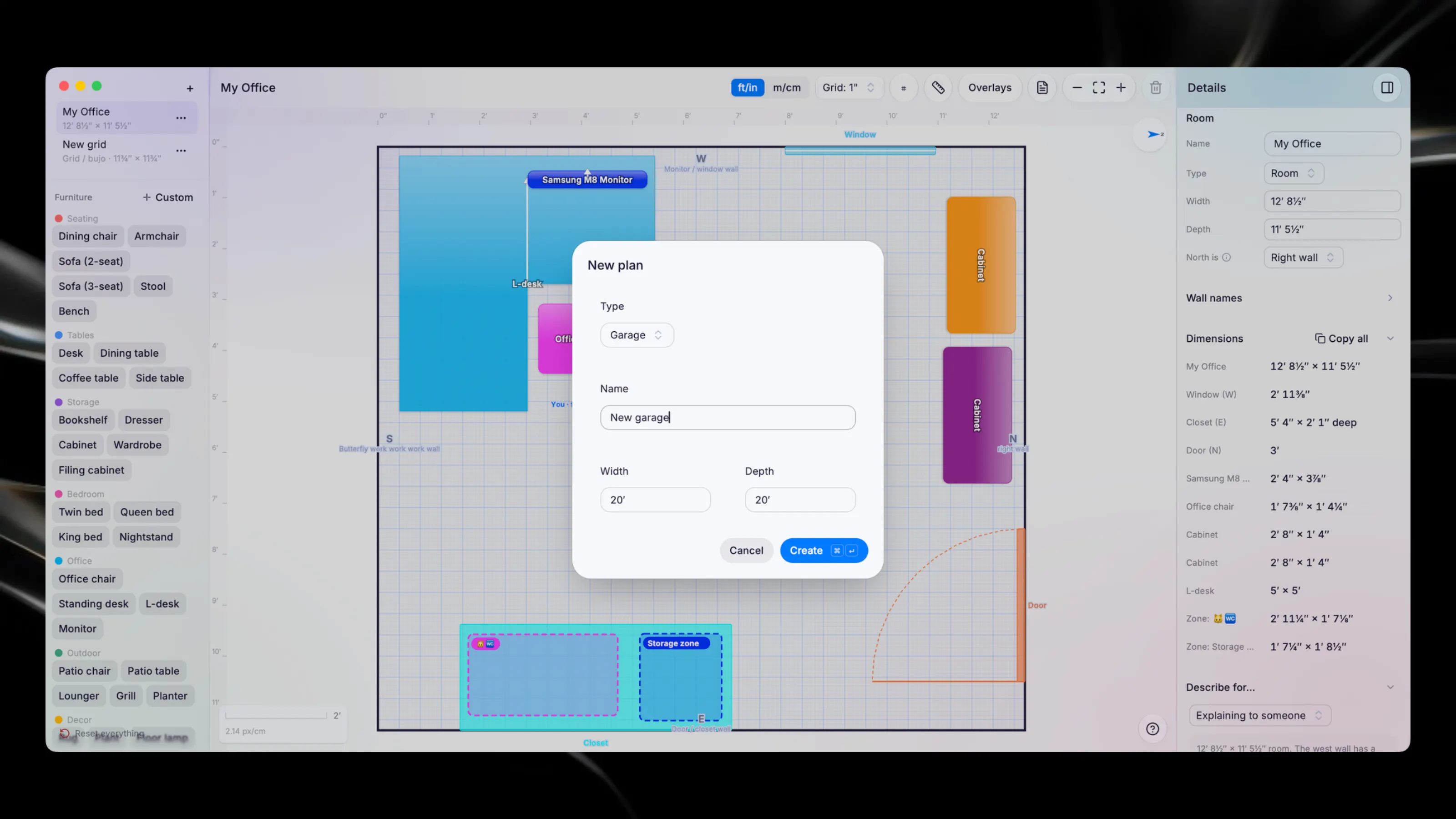The image size is (1456, 819).
Task: Add a Sofa (2-seat)
Action: click(91, 261)
